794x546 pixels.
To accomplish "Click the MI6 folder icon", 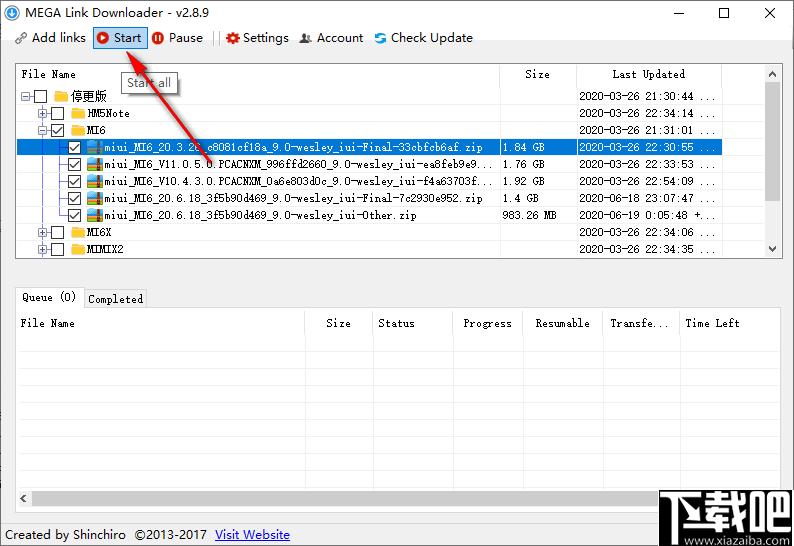I will point(78,130).
